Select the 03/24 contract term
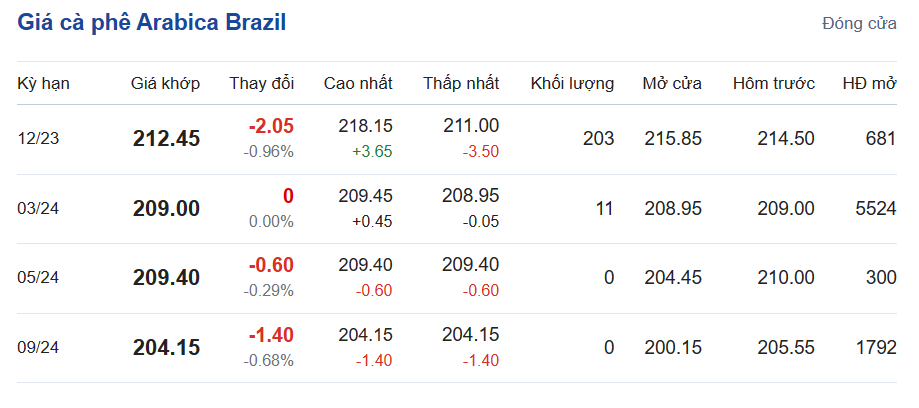Viewport: 919px width, 408px height. [39, 209]
